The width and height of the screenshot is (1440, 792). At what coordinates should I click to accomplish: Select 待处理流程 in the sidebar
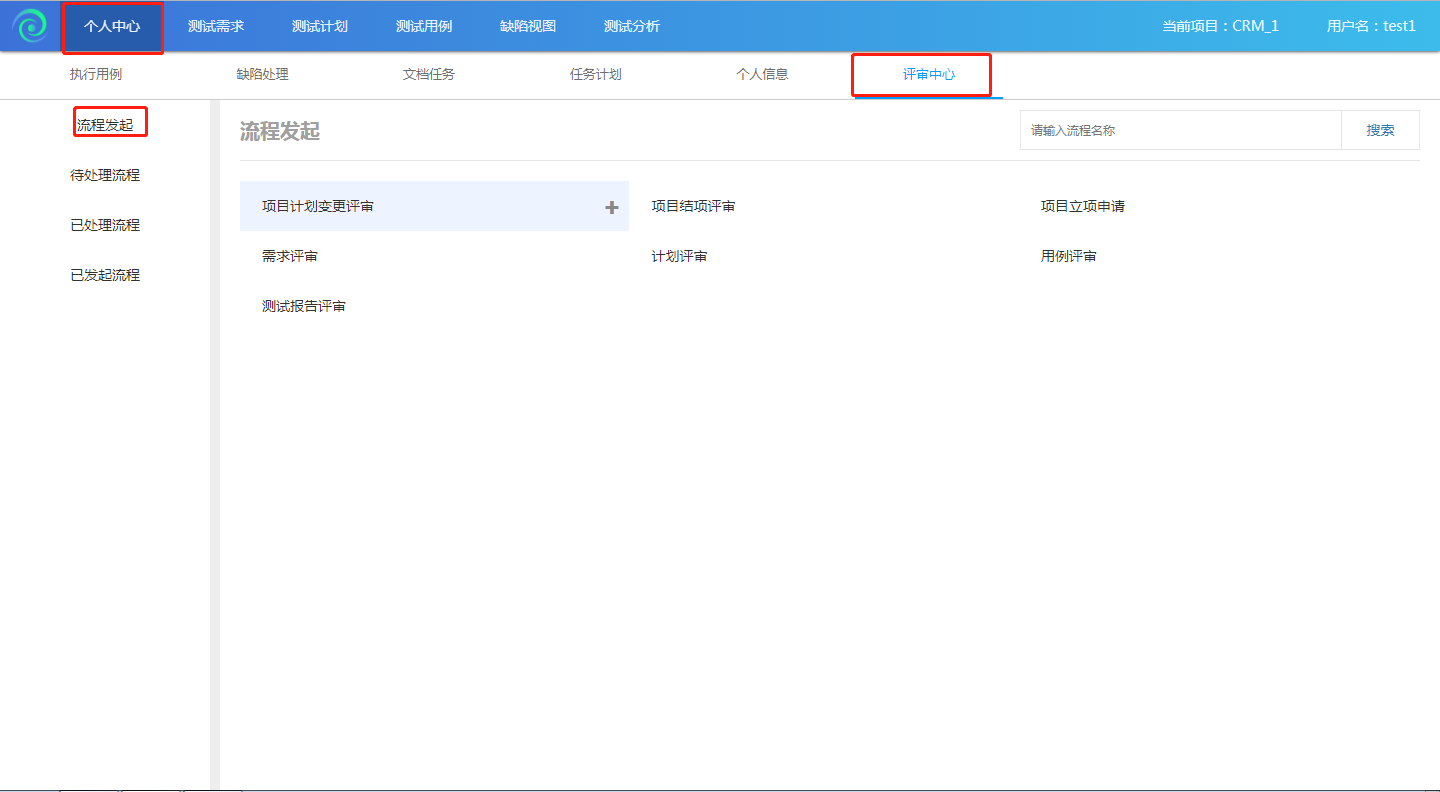[105, 176]
